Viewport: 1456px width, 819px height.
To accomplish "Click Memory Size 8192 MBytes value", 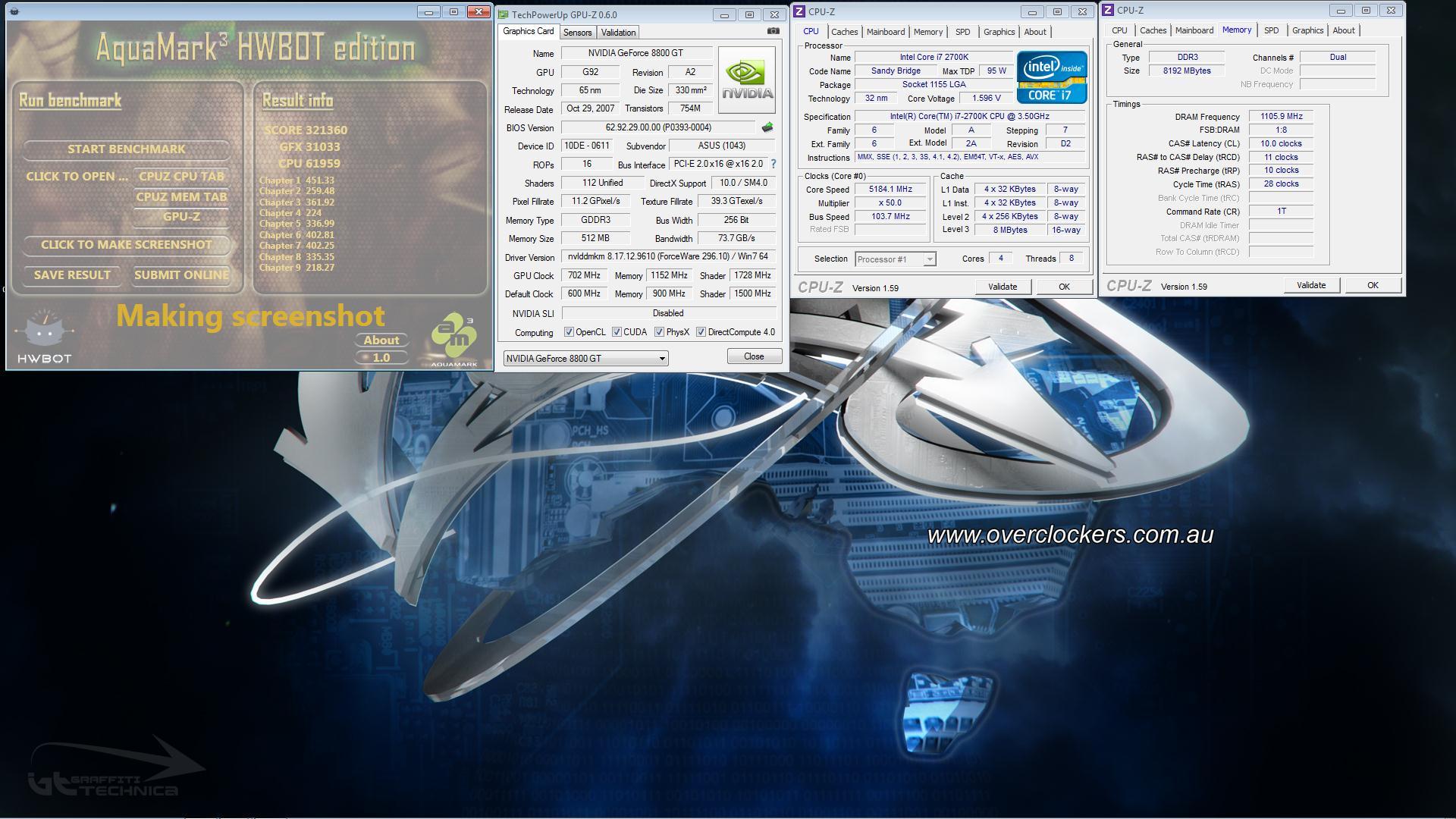I will coord(1187,71).
